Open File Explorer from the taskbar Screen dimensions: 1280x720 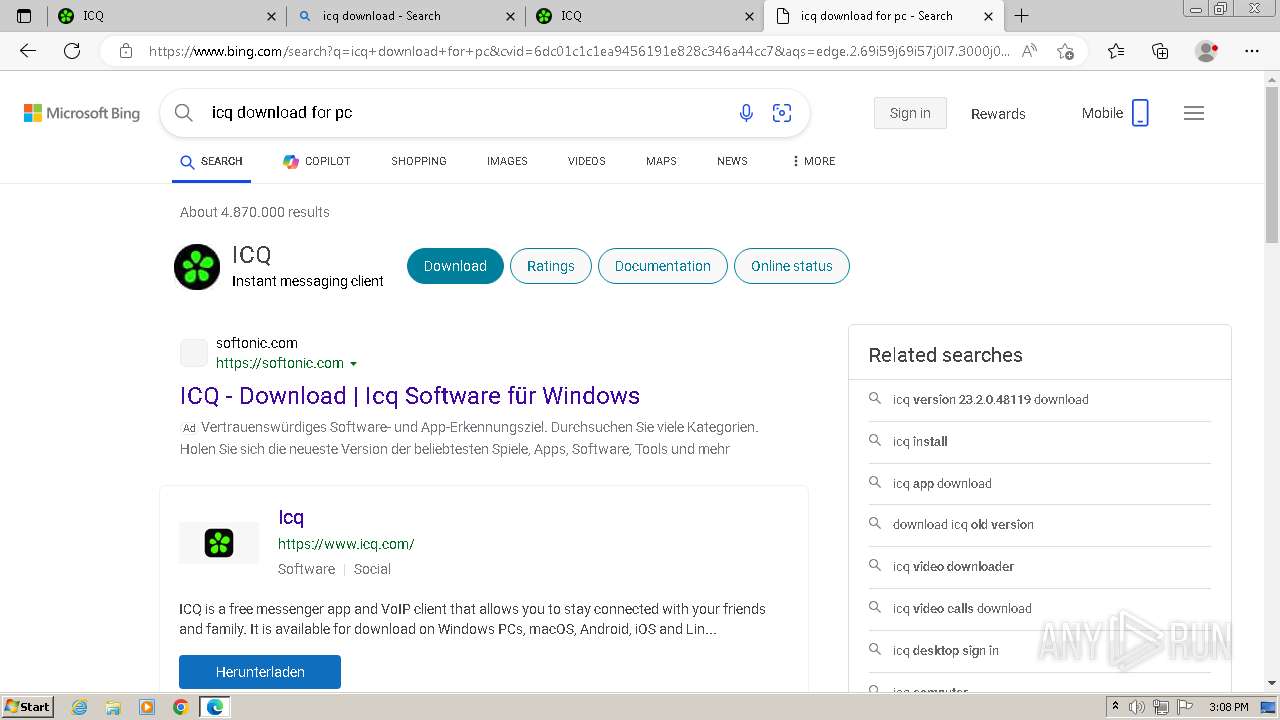click(x=113, y=707)
